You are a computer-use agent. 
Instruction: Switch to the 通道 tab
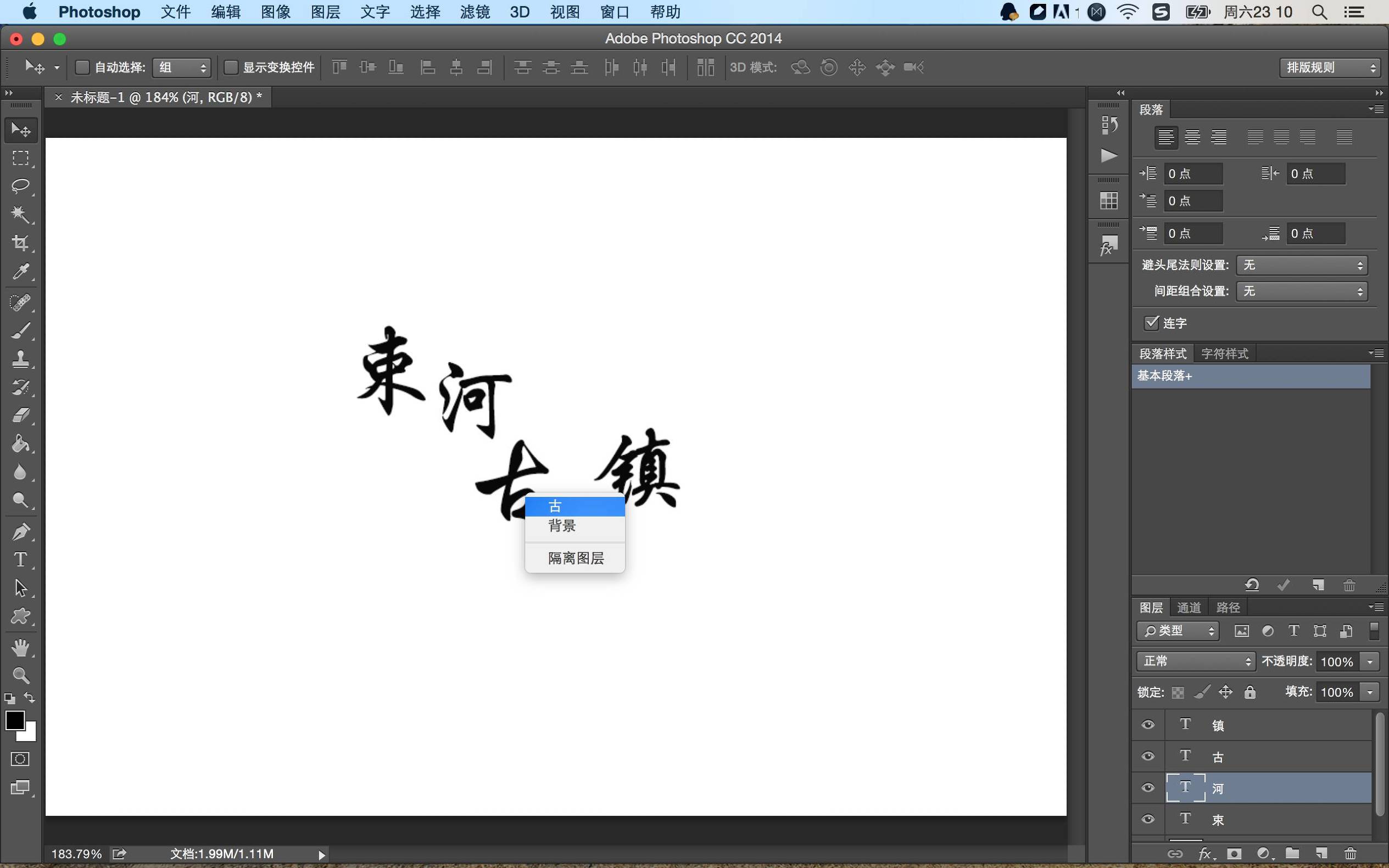click(x=1188, y=607)
